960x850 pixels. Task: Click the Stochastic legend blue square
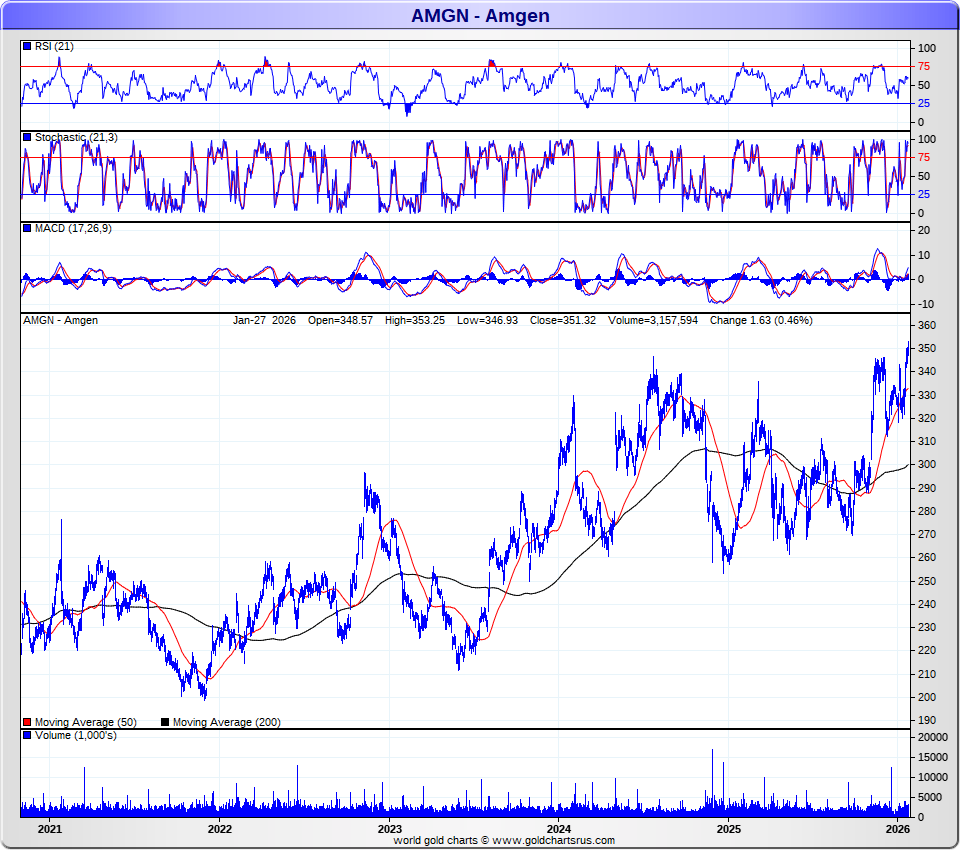pos(27,137)
